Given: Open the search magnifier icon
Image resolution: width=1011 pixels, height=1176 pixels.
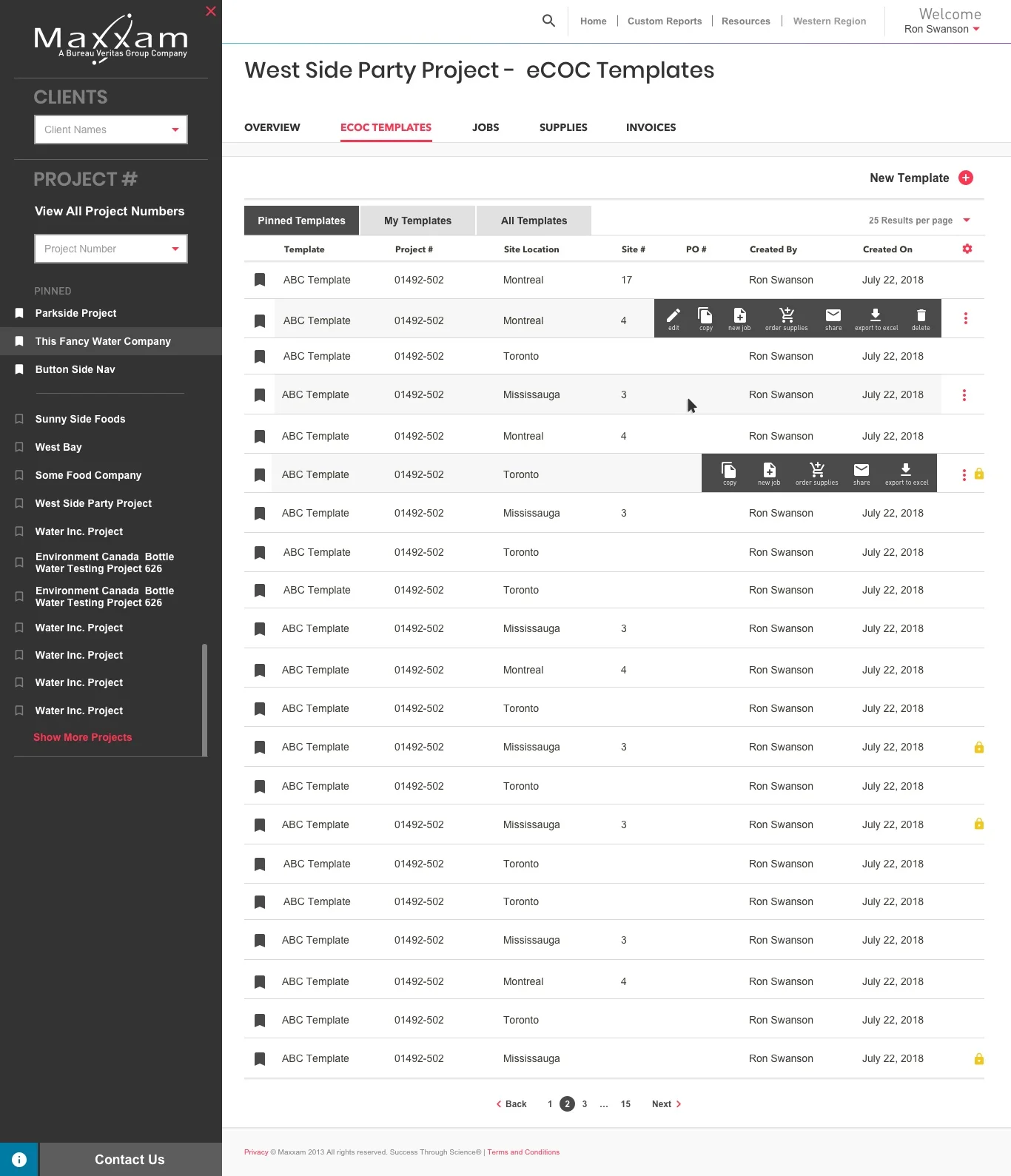Looking at the screenshot, I should click(x=548, y=21).
